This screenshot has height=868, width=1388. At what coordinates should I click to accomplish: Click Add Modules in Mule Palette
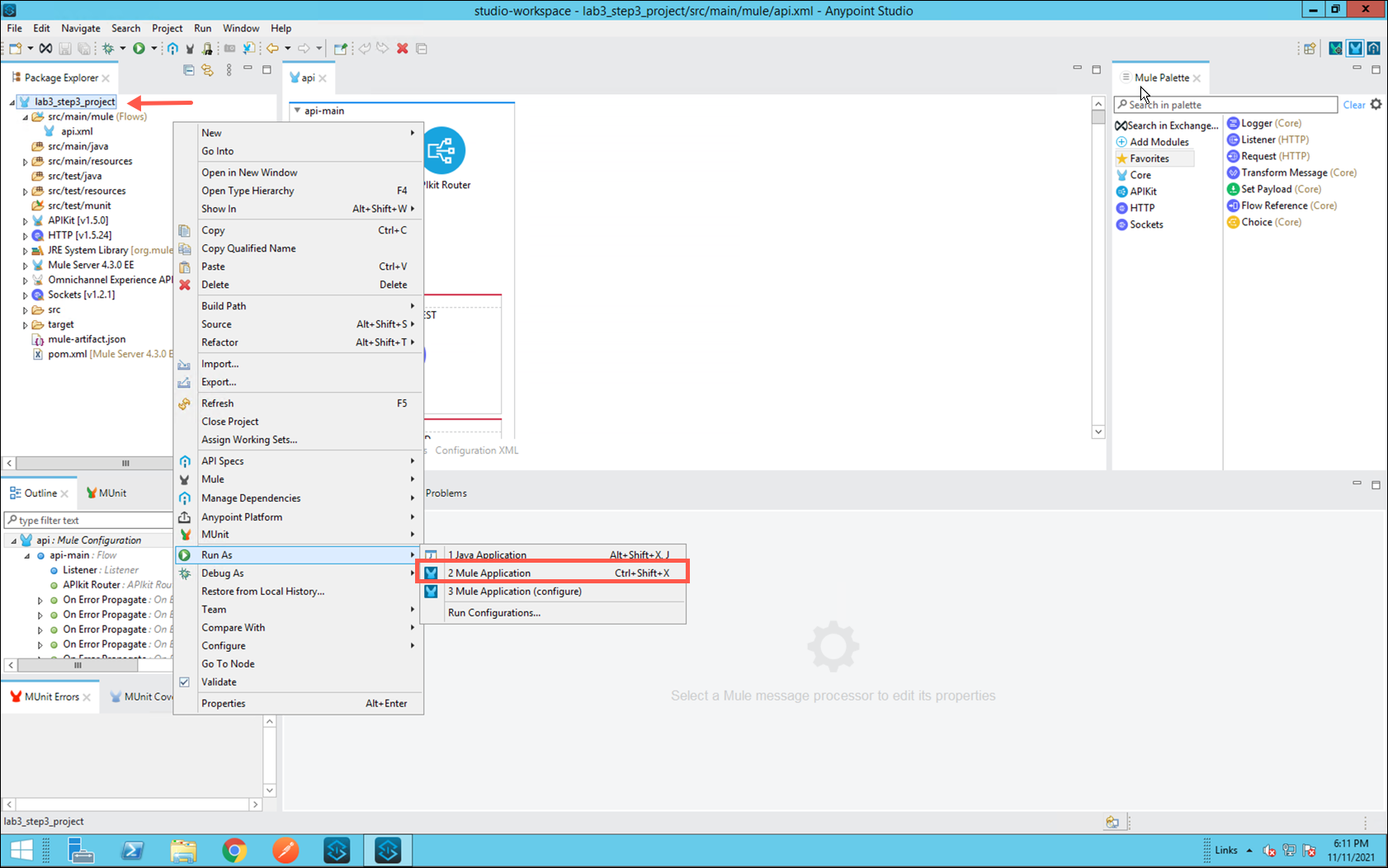click(1152, 142)
